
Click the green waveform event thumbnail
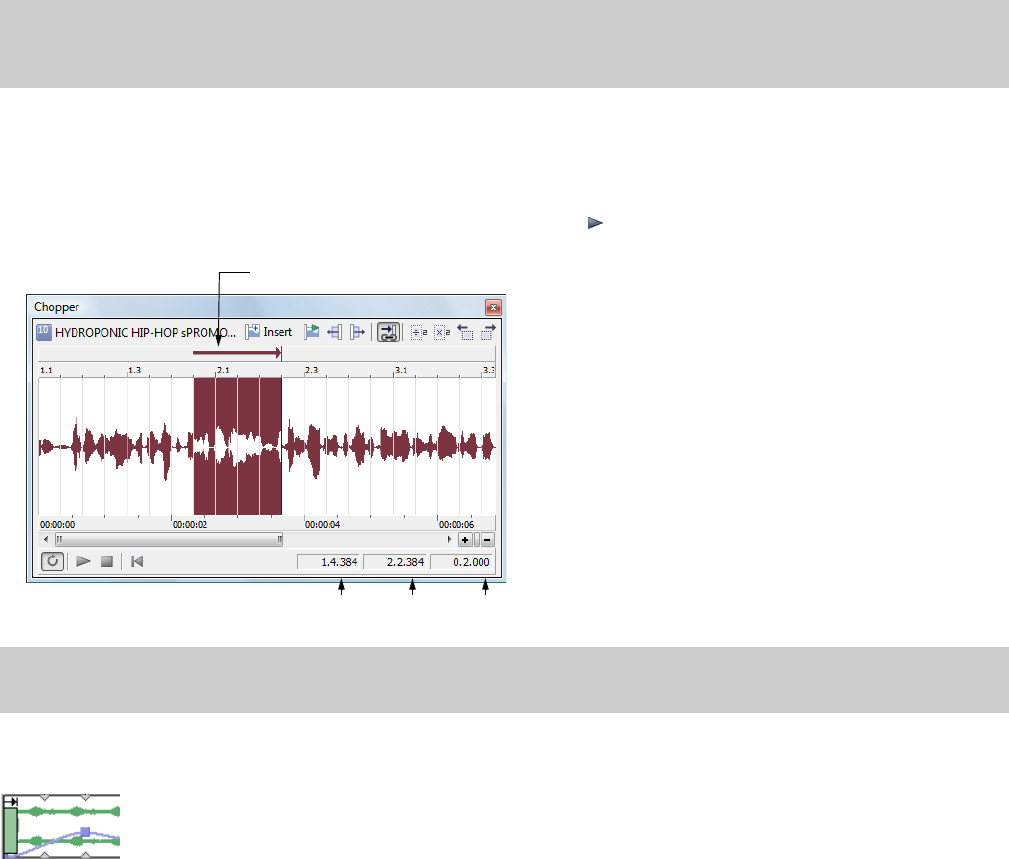coord(61,826)
